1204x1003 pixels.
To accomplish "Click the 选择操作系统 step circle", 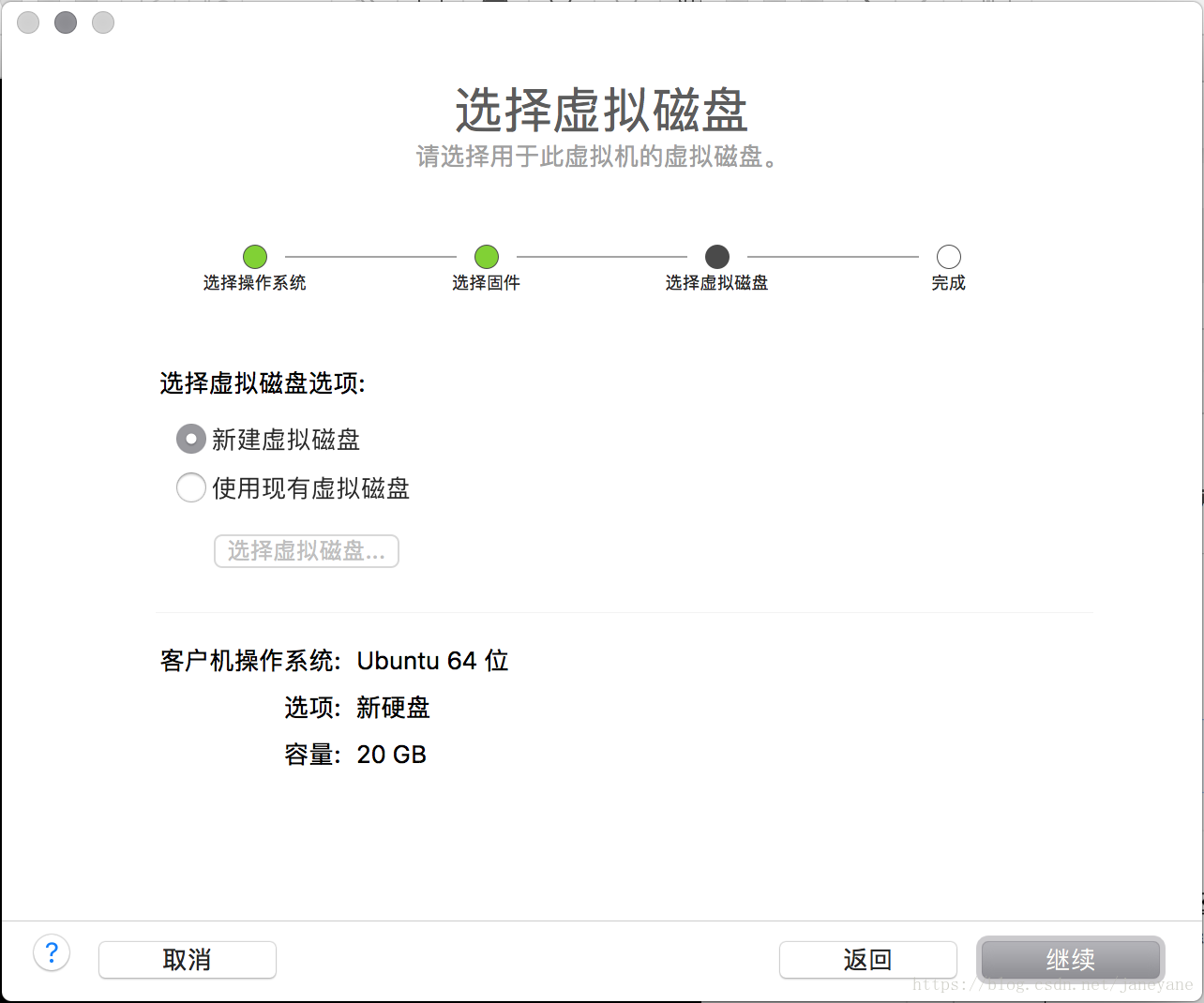I will (x=255, y=257).
